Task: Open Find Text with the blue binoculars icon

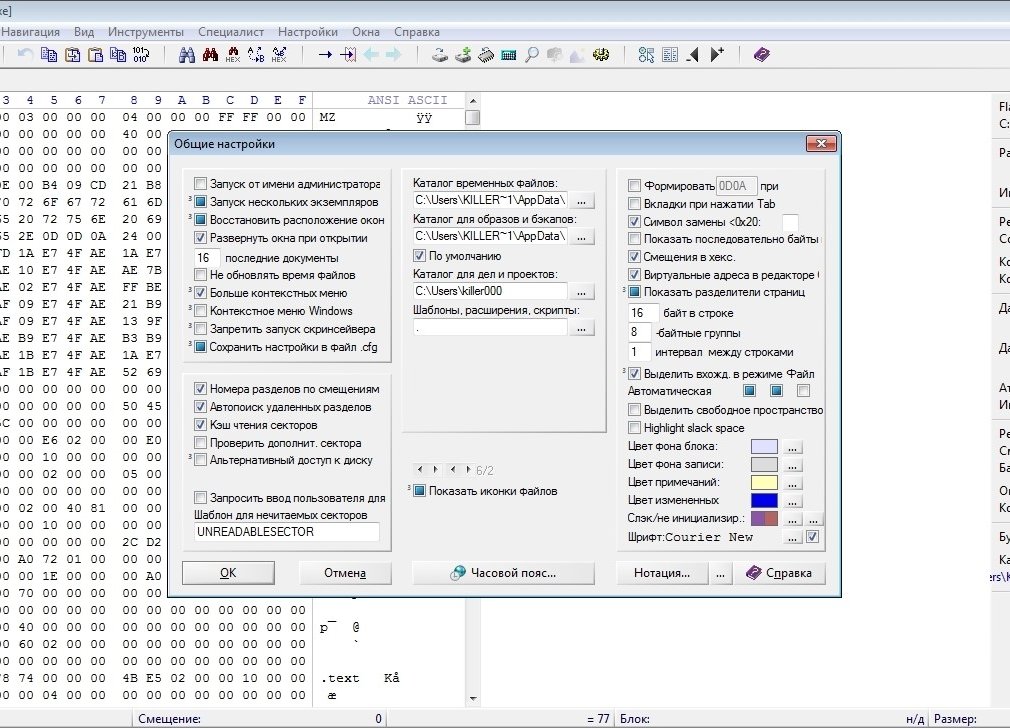Action: pos(187,55)
